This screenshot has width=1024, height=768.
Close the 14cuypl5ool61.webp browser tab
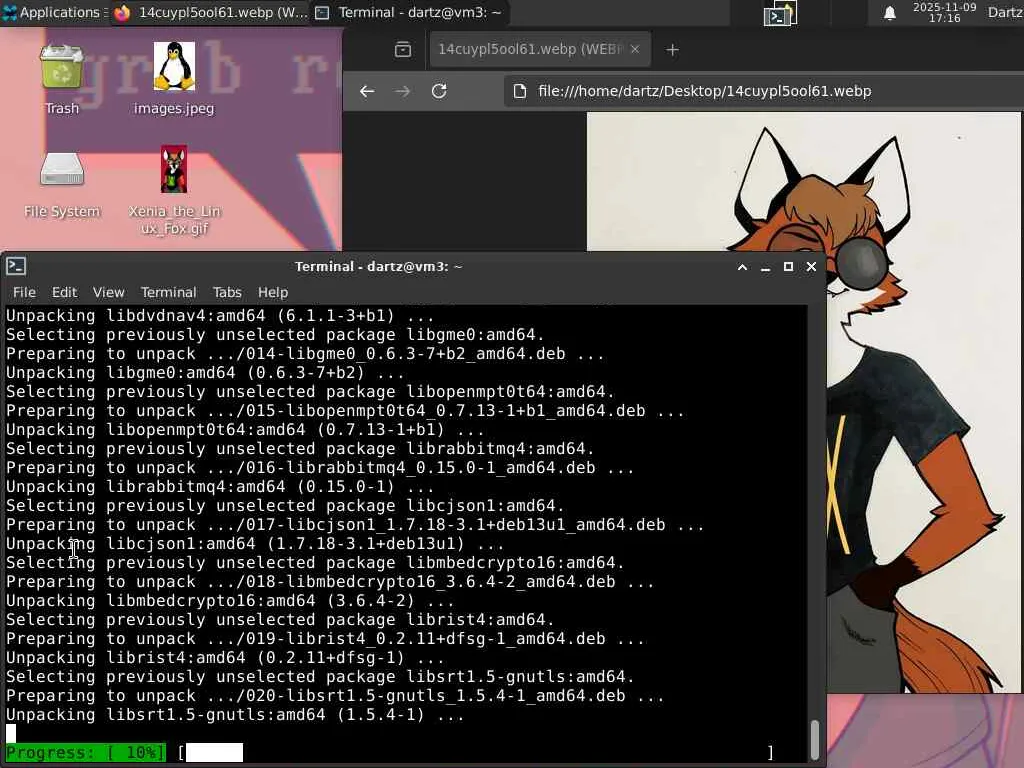tap(635, 50)
